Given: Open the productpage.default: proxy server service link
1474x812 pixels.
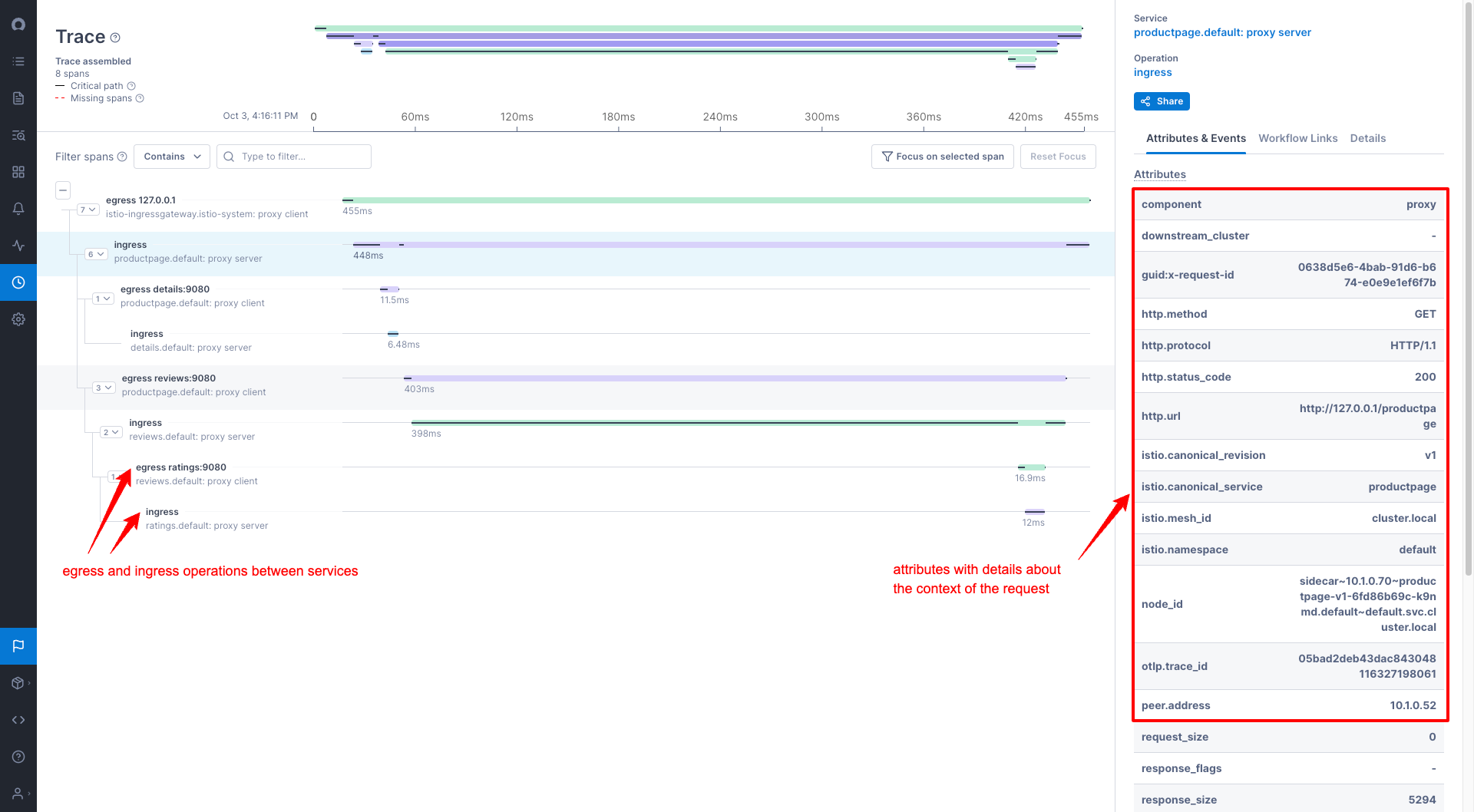Looking at the screenshot, I should click(x=1222, y=32).
